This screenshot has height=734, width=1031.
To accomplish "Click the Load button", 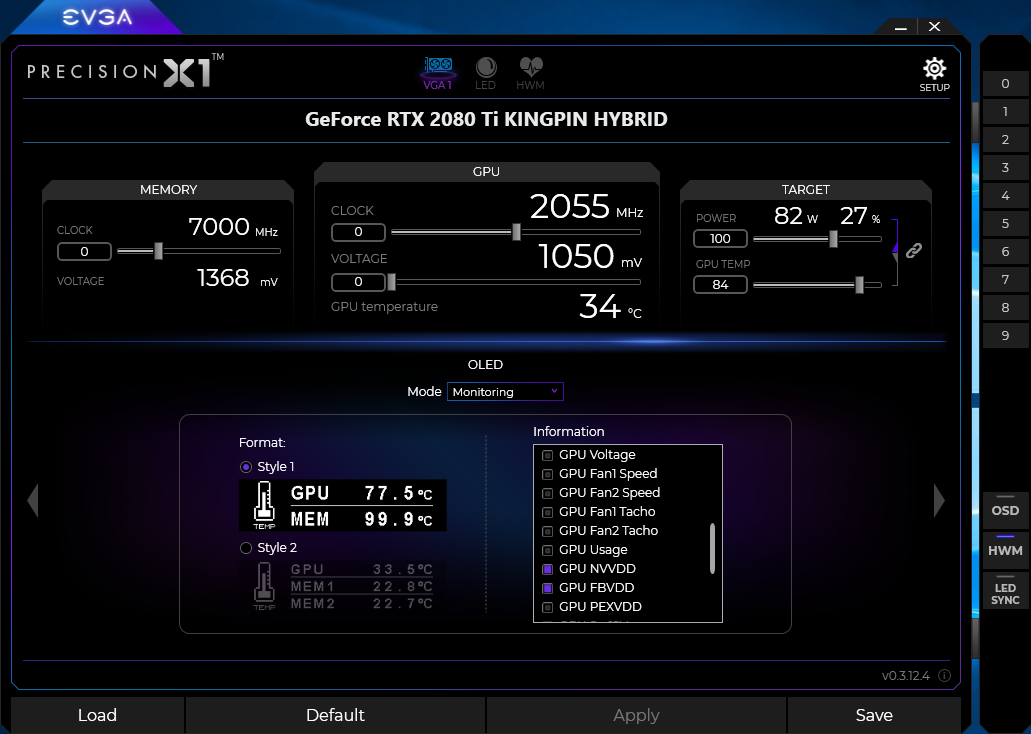I will pos(97,715).
